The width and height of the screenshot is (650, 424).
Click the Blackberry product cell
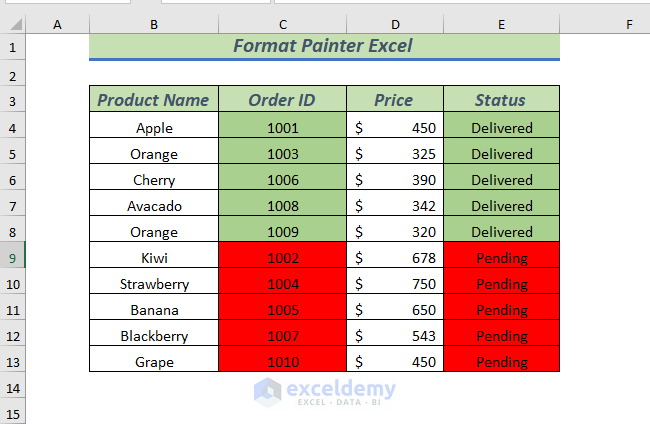tap(154, 336)
